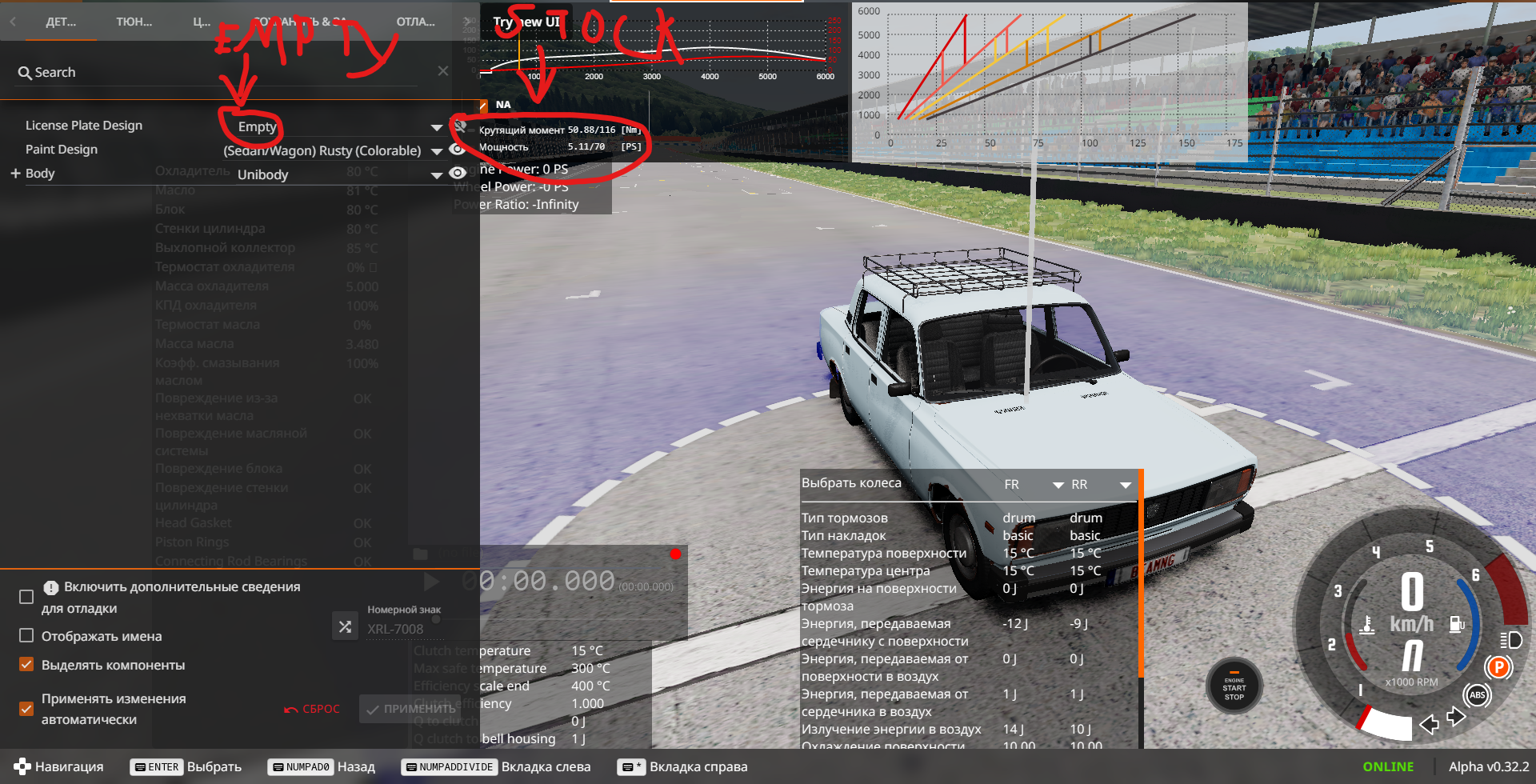Image resolution: width=1536 pixels, height=784 pixels.
Task: Toggle License Plate Design visibility eye
Action: coord(459,126)
